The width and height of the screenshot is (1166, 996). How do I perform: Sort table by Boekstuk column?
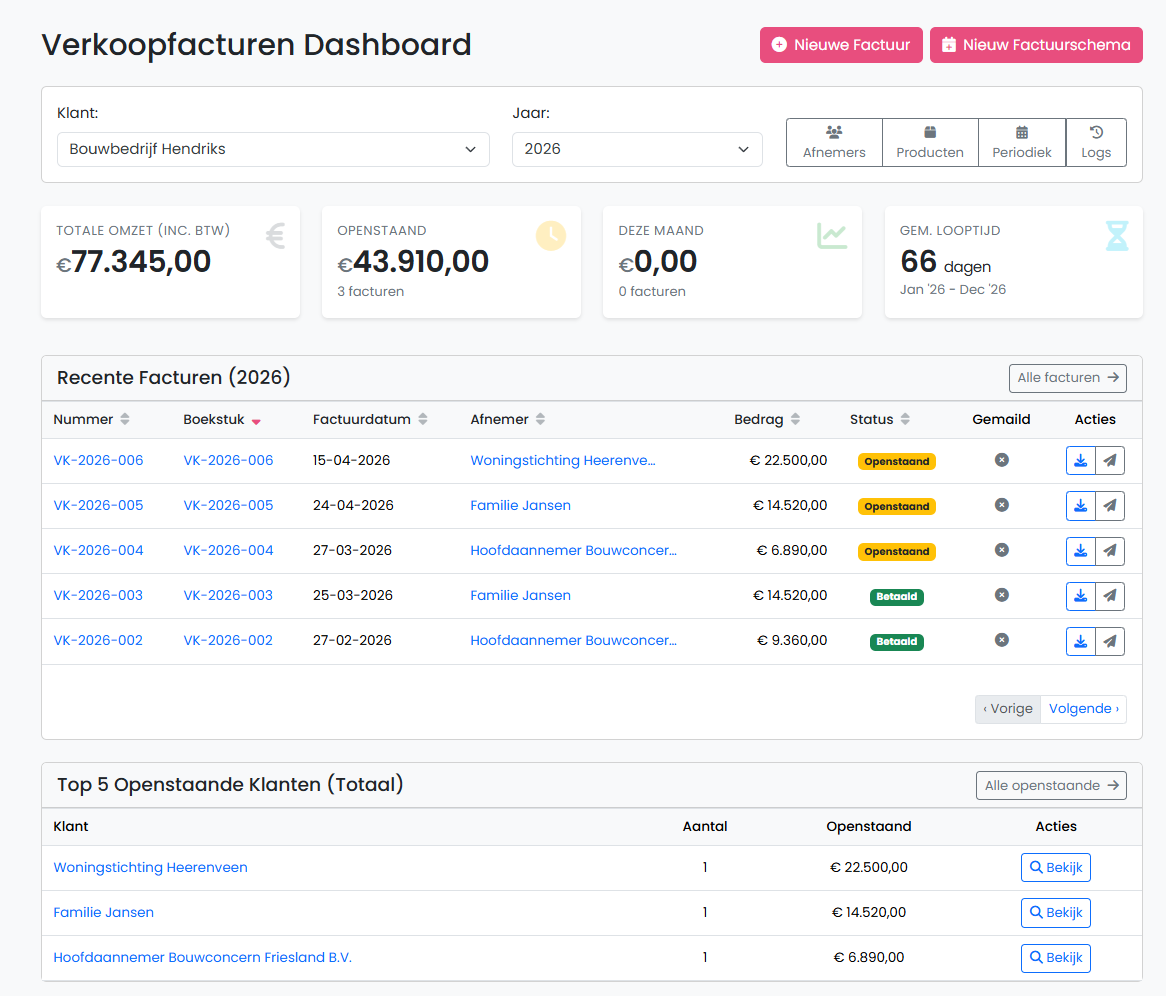coord(222,420)
